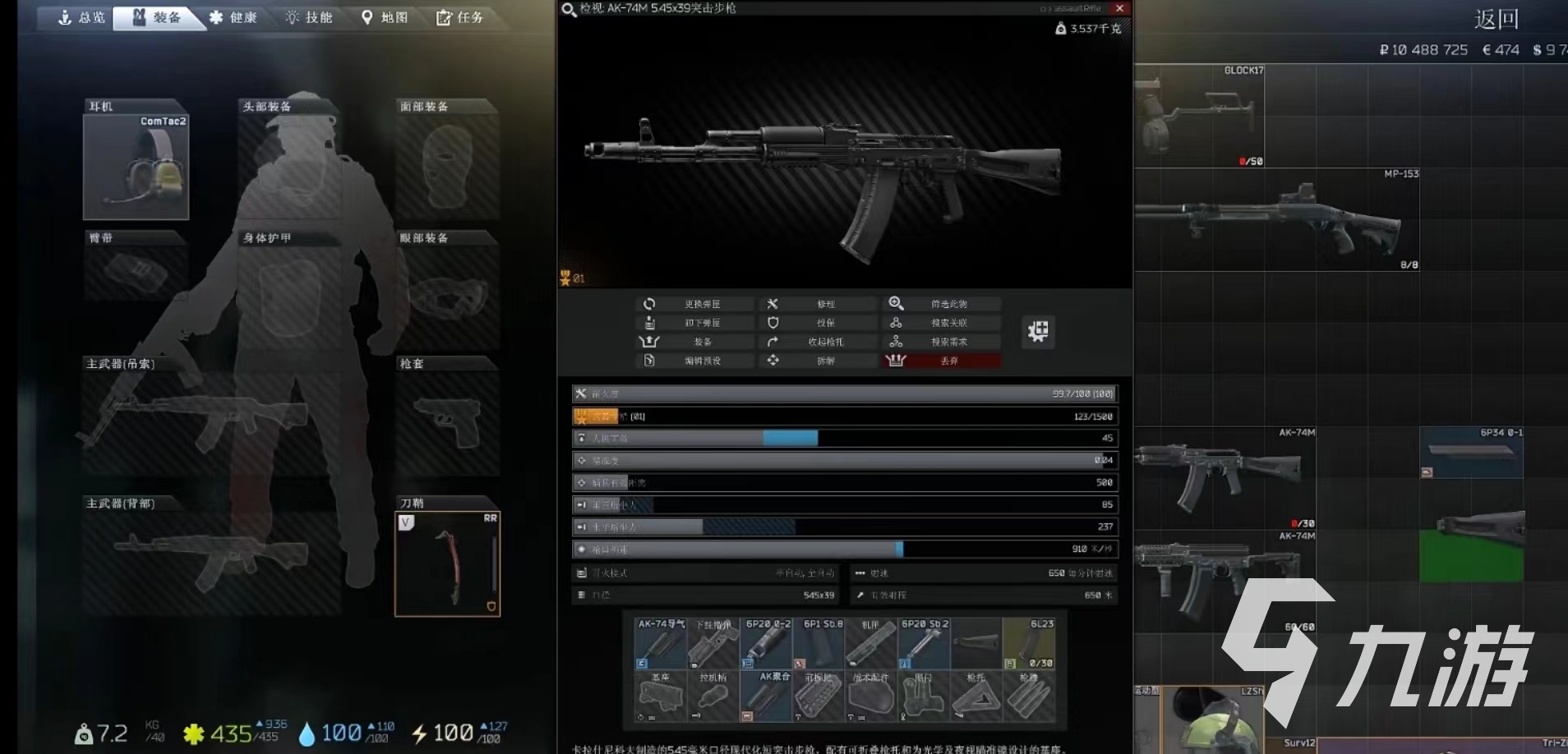Image resolution: width=1568 pixels, height=754 pixels.
Task: Click 搜索关联 linked search action
Action: click(x=942, y=323)
